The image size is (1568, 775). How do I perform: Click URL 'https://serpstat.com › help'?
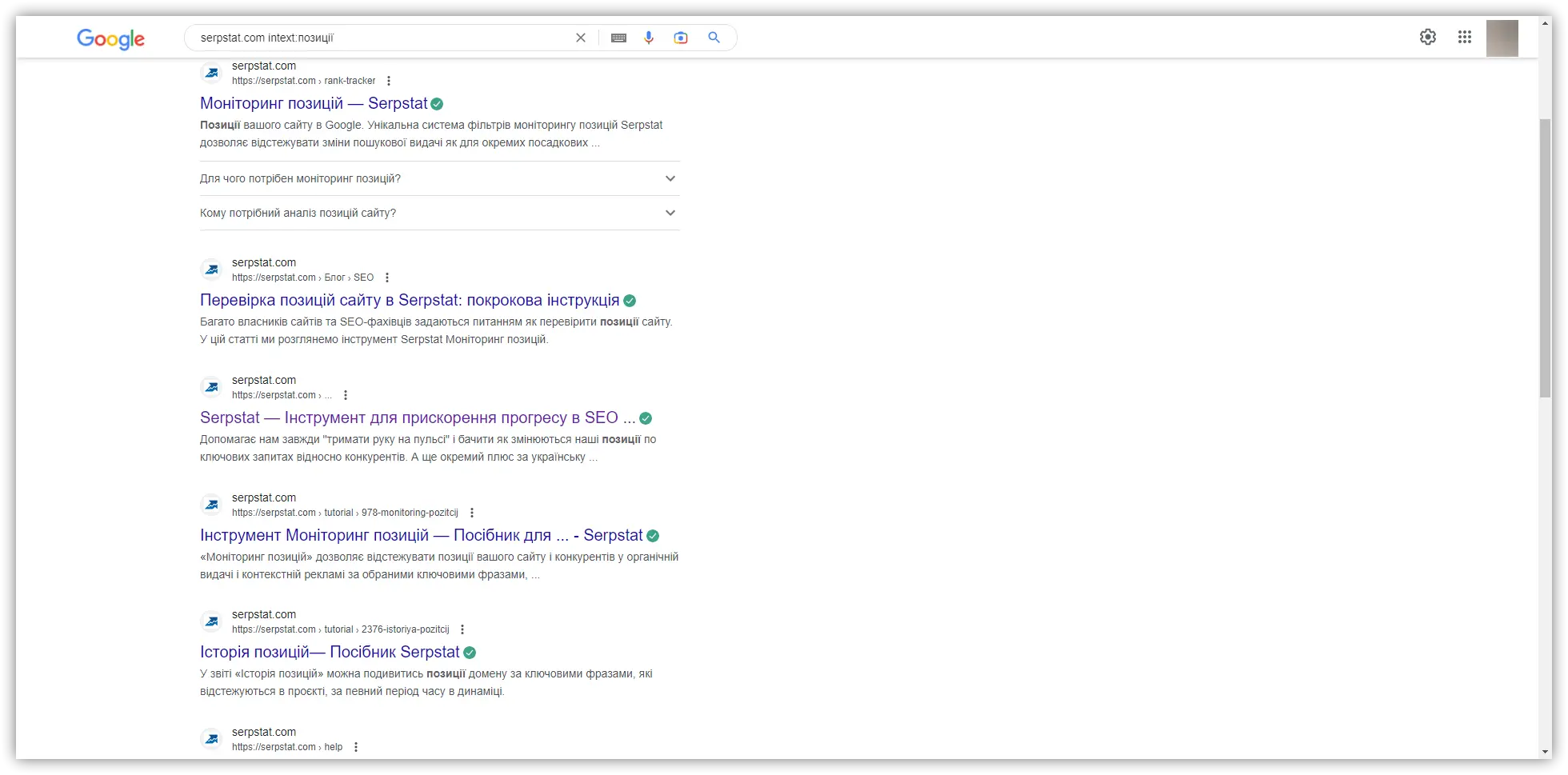287,747
